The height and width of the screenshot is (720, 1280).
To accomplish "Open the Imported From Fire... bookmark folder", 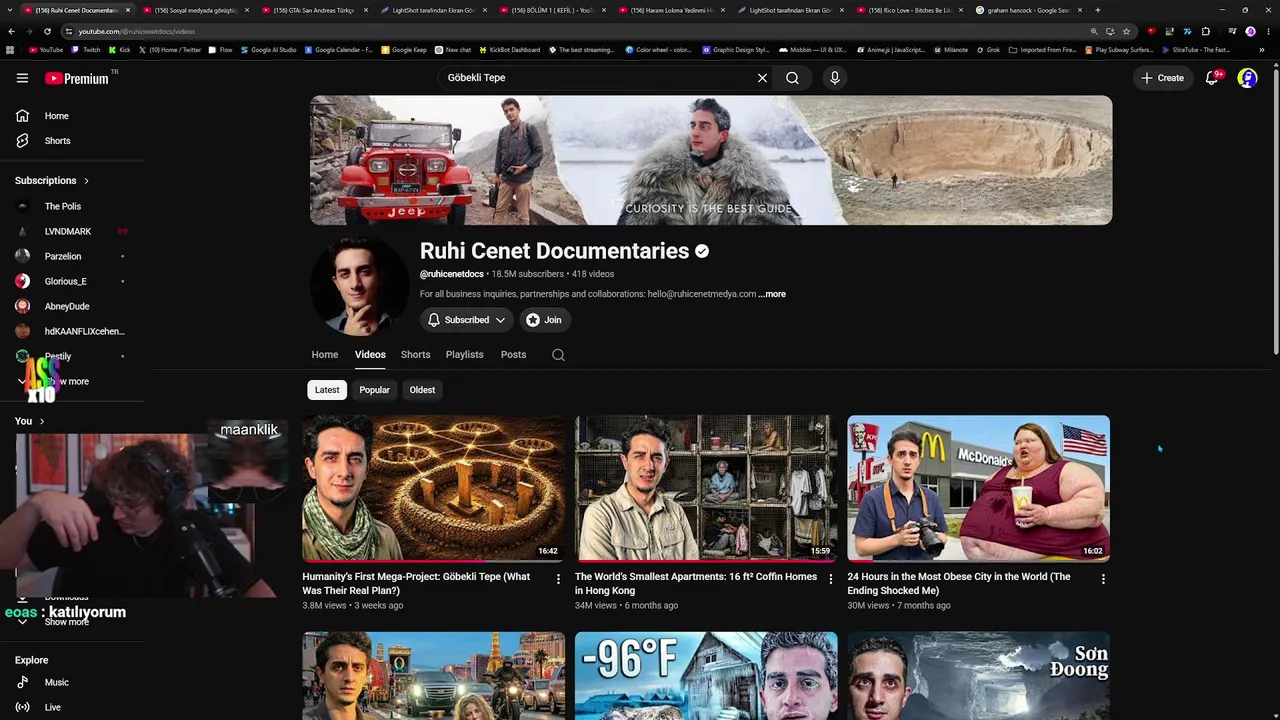I will click(1042, 50).
